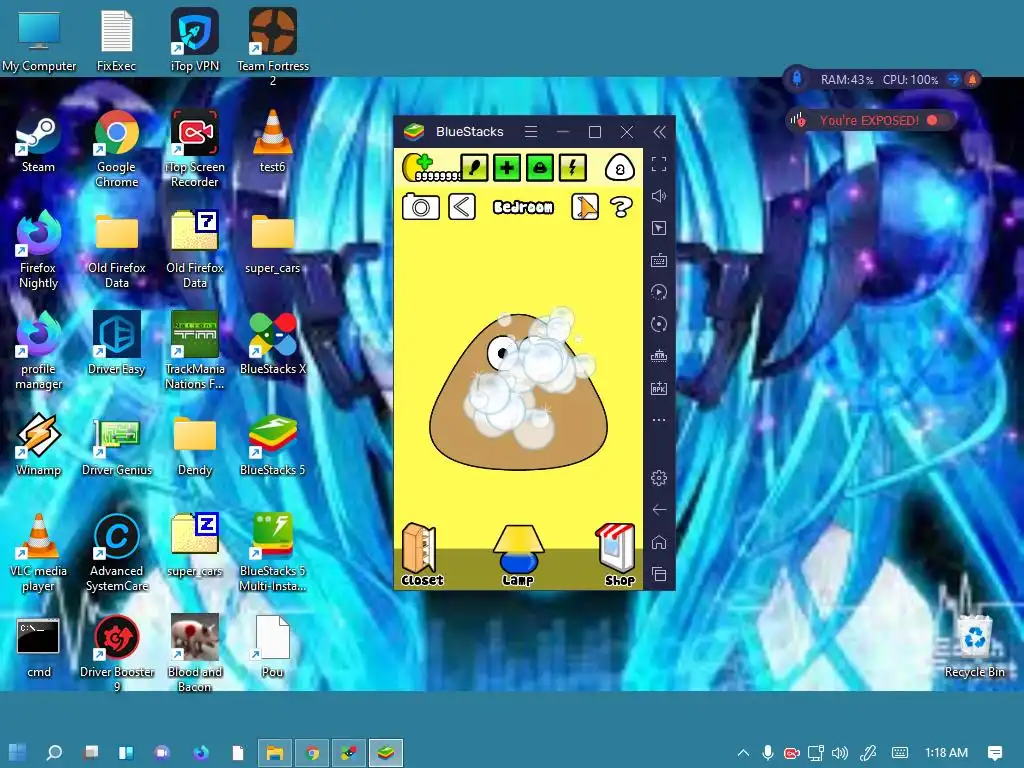This screenshot has width=1024, height=768.
Task: Select Team Fortress 2 desktop icon
Action: (273, 47)
